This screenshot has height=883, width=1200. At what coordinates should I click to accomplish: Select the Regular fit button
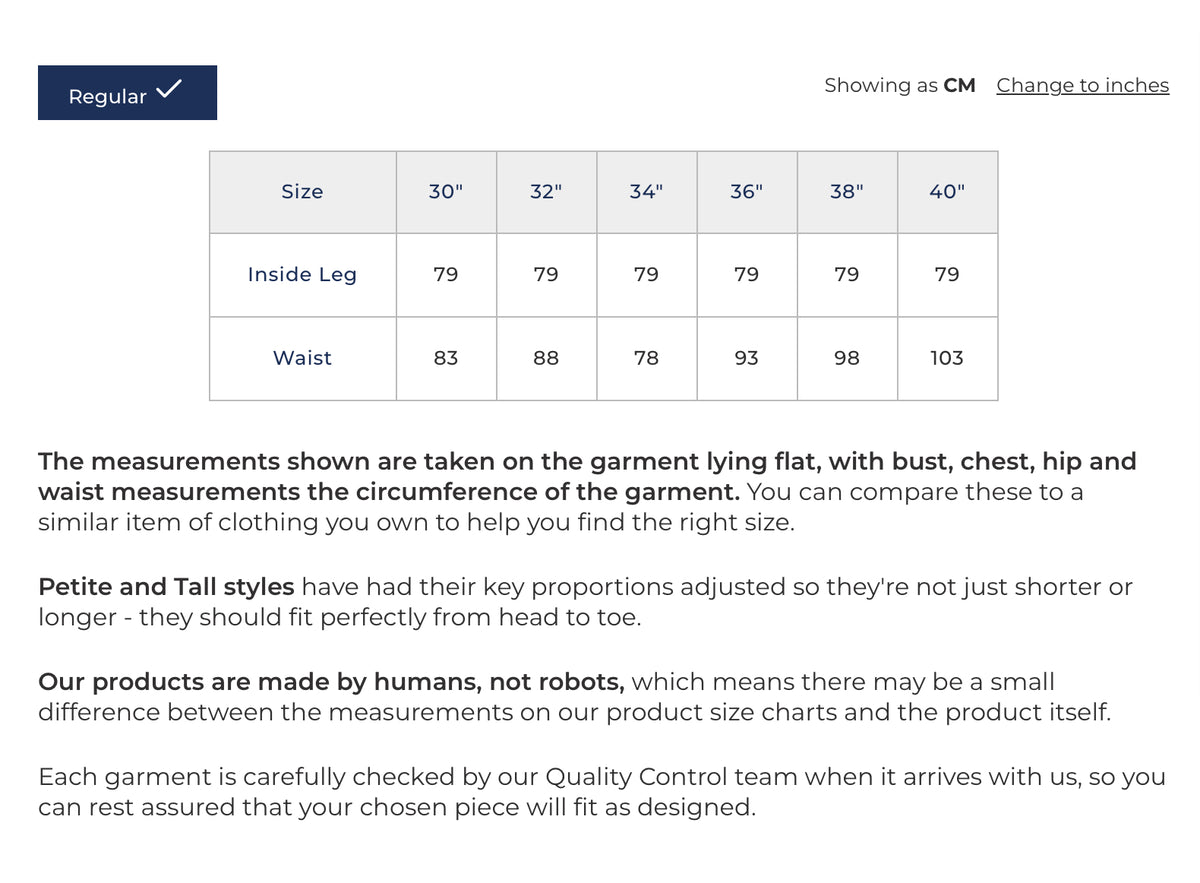point(127,93)
